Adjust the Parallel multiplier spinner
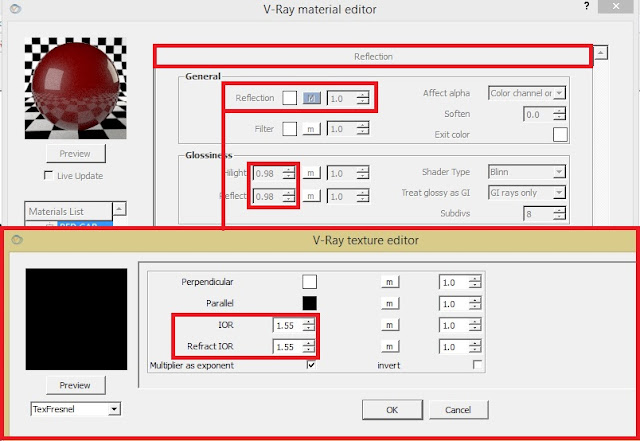 tap(475, 304)
